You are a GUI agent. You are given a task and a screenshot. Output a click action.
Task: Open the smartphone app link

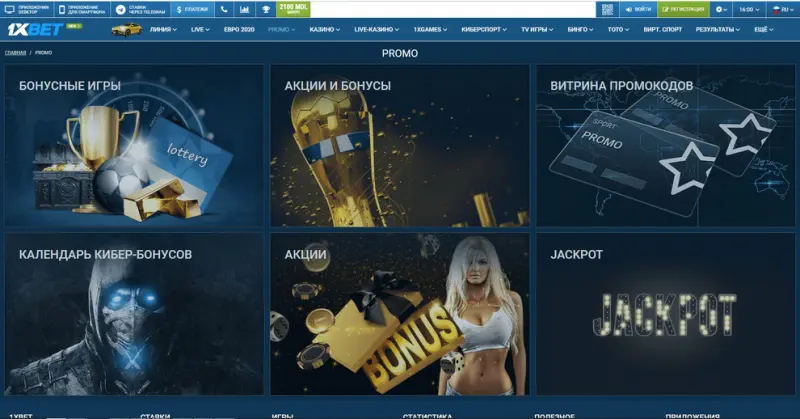click(x=82, y=9)
